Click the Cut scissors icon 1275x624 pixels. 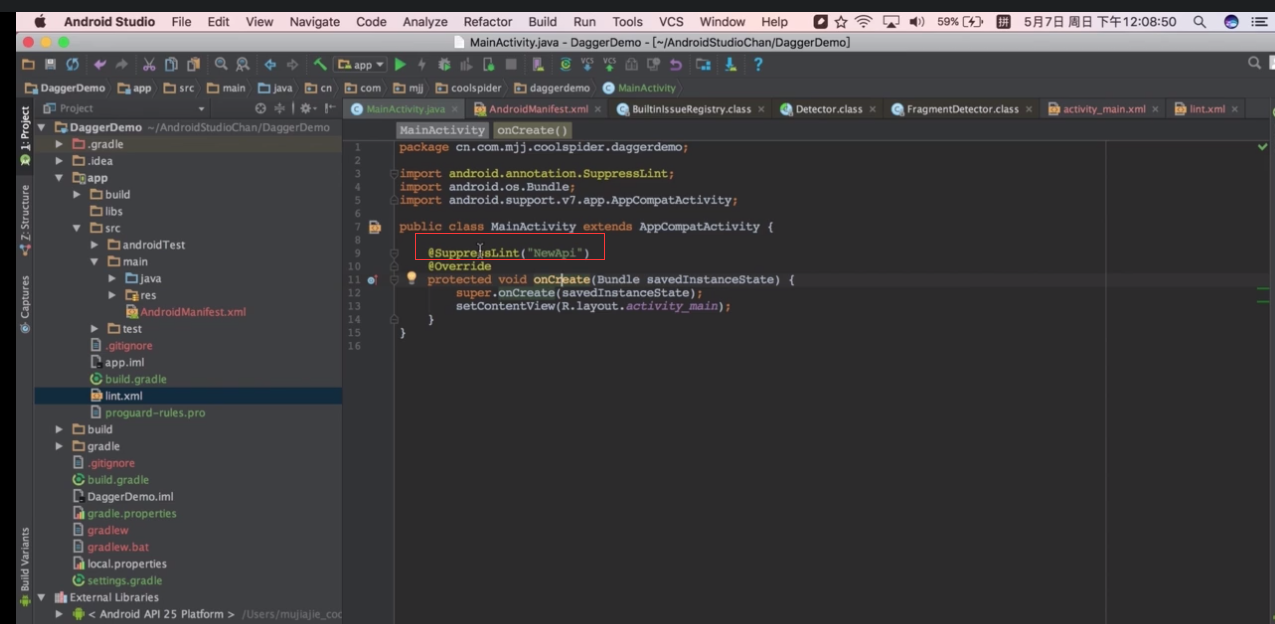[149, 64]
